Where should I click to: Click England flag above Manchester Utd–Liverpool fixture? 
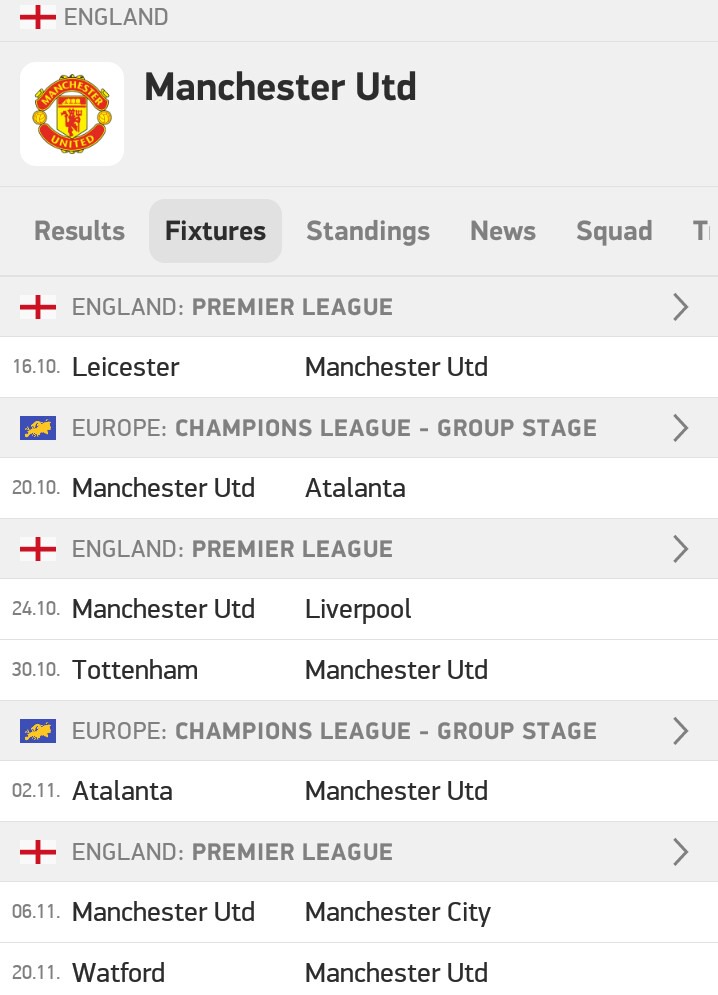[x=37, y=549]
